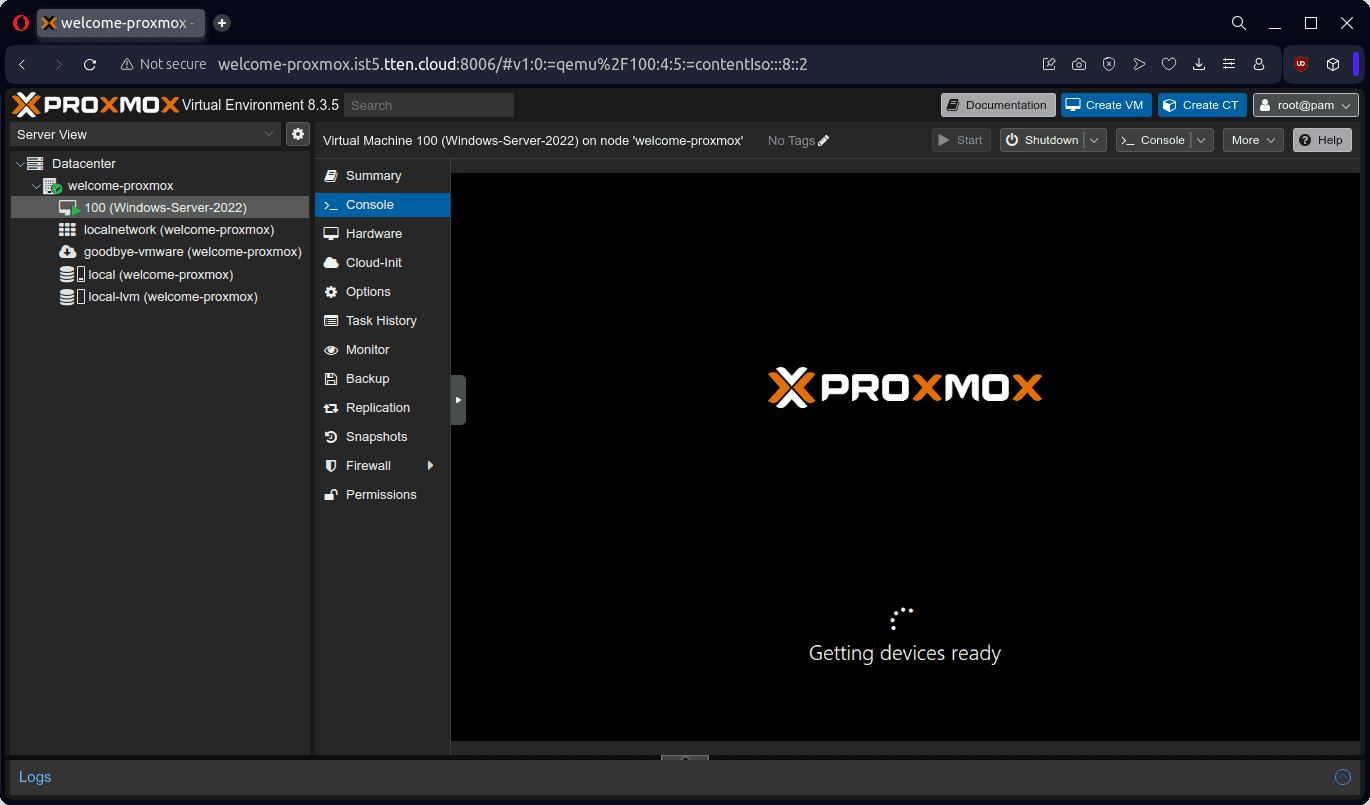Click the shield privacy icon in address bar

[x=1109, y=64]
